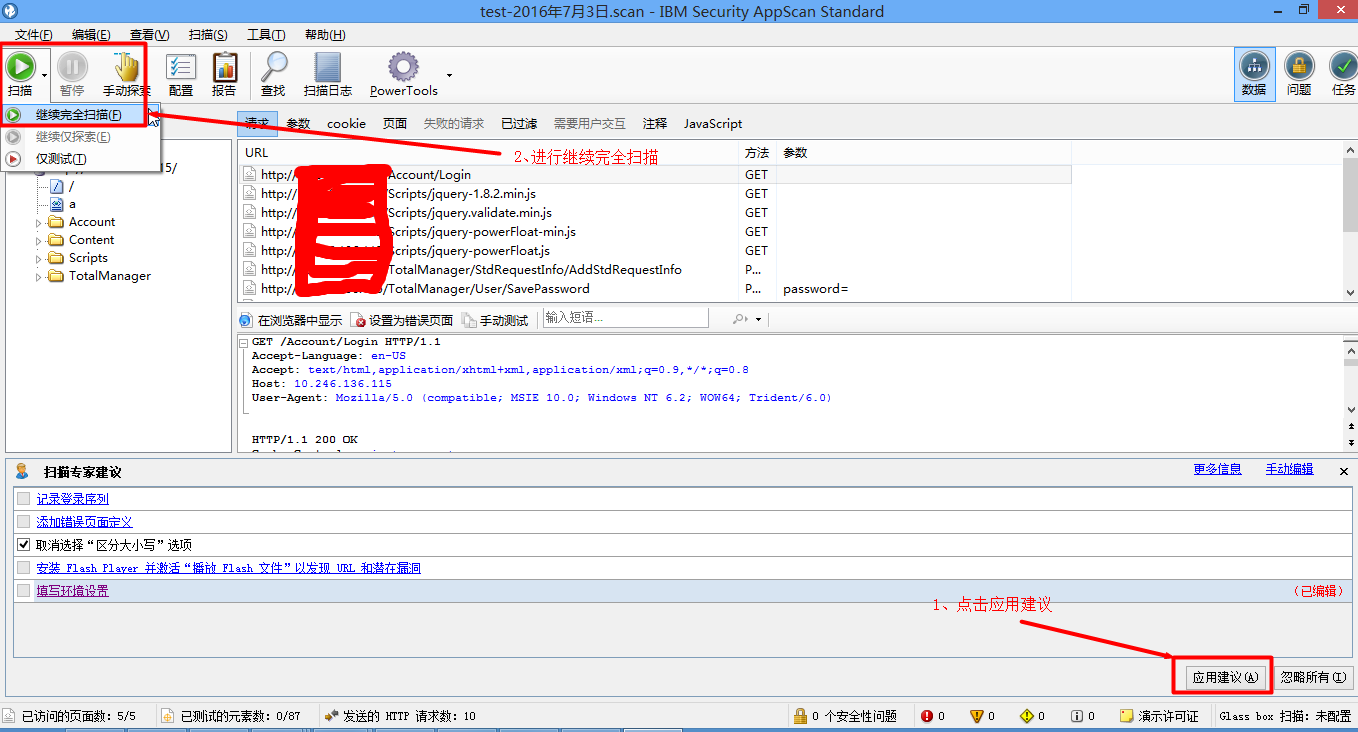
Task: Click the 应用建议(A) button
Action: (x=1225, y=677)
